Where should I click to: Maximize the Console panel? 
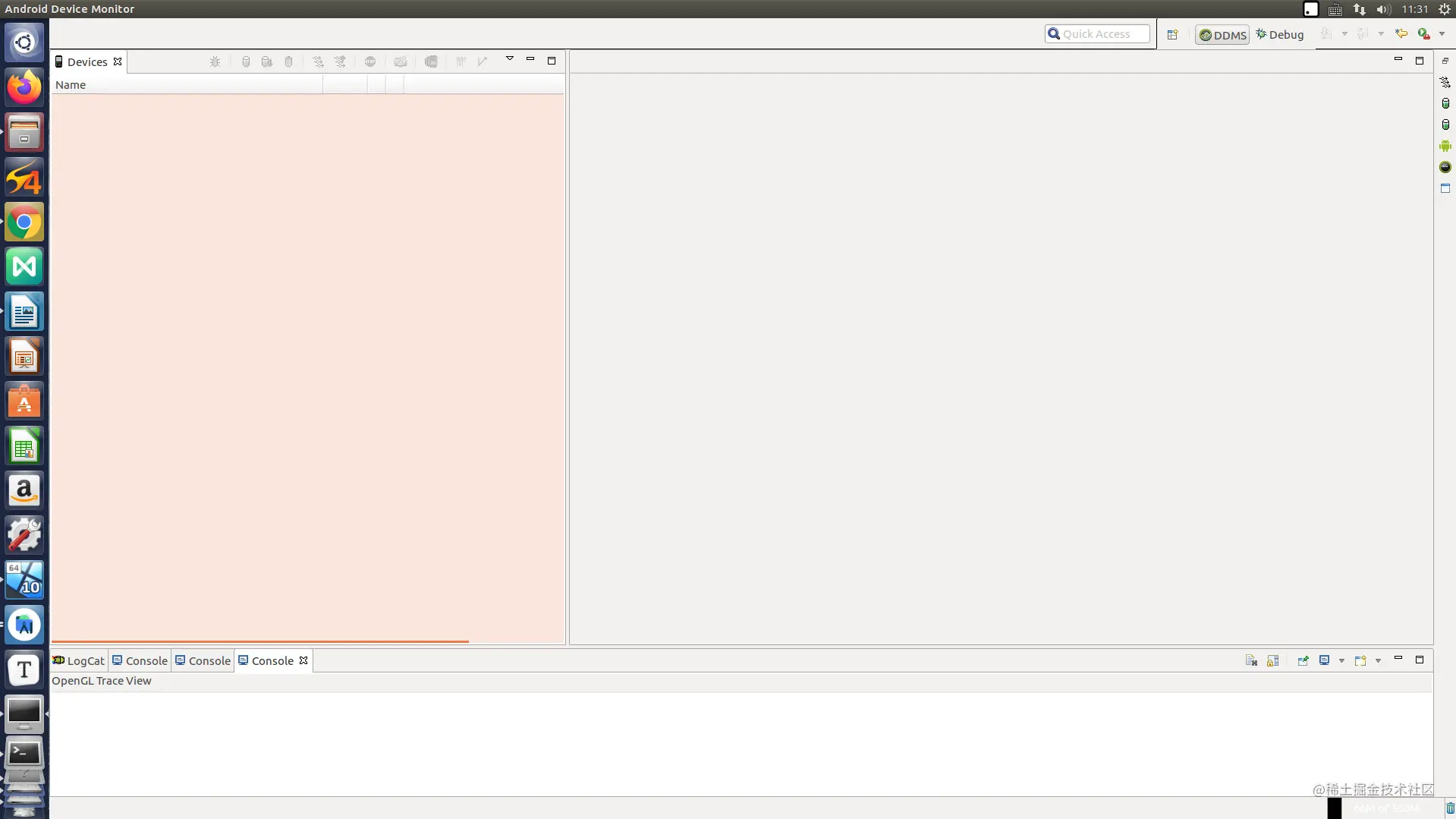[1420, 660]
